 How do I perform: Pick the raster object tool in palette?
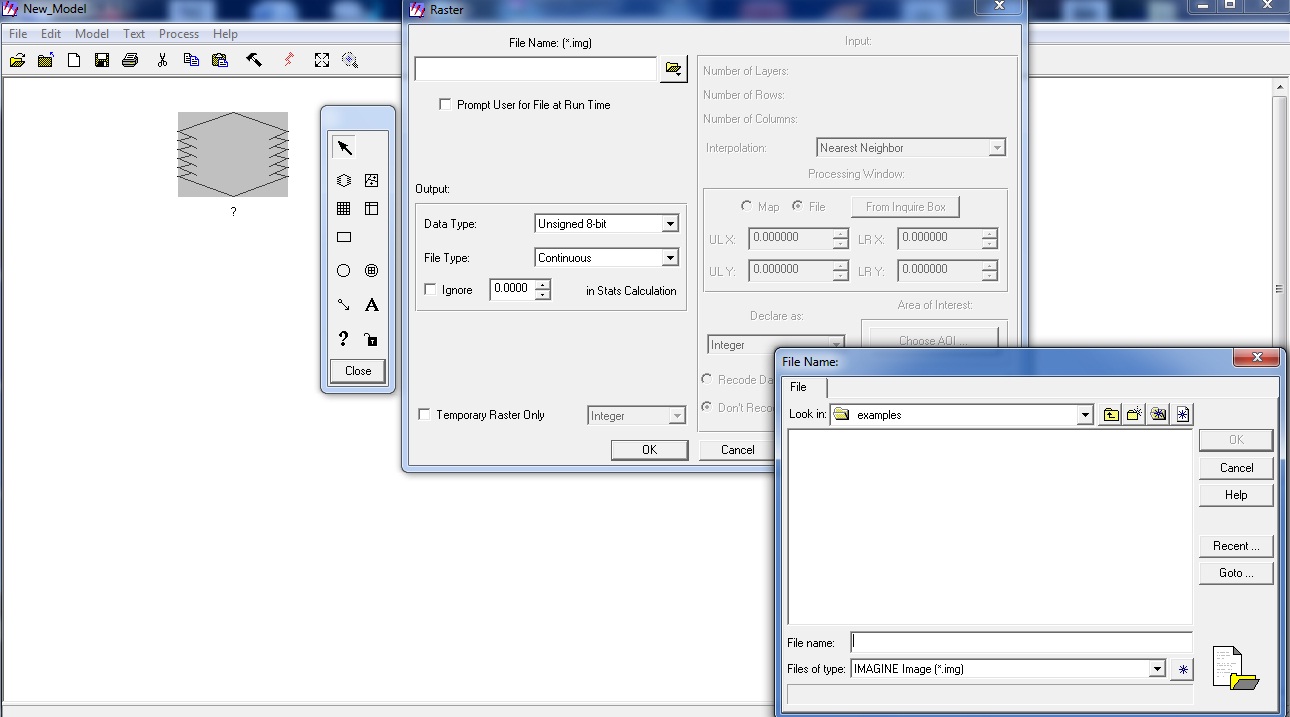(x=344, y=181)
